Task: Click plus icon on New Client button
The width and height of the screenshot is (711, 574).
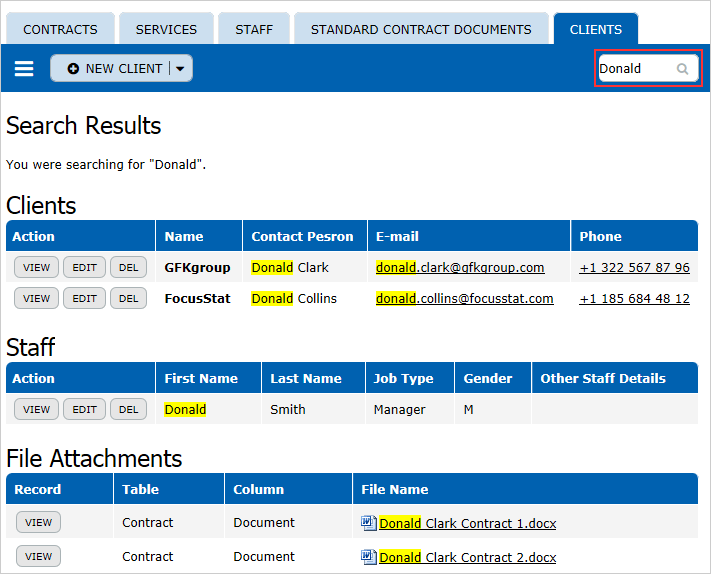Action: pyautogui.click(x=73, y=68)
